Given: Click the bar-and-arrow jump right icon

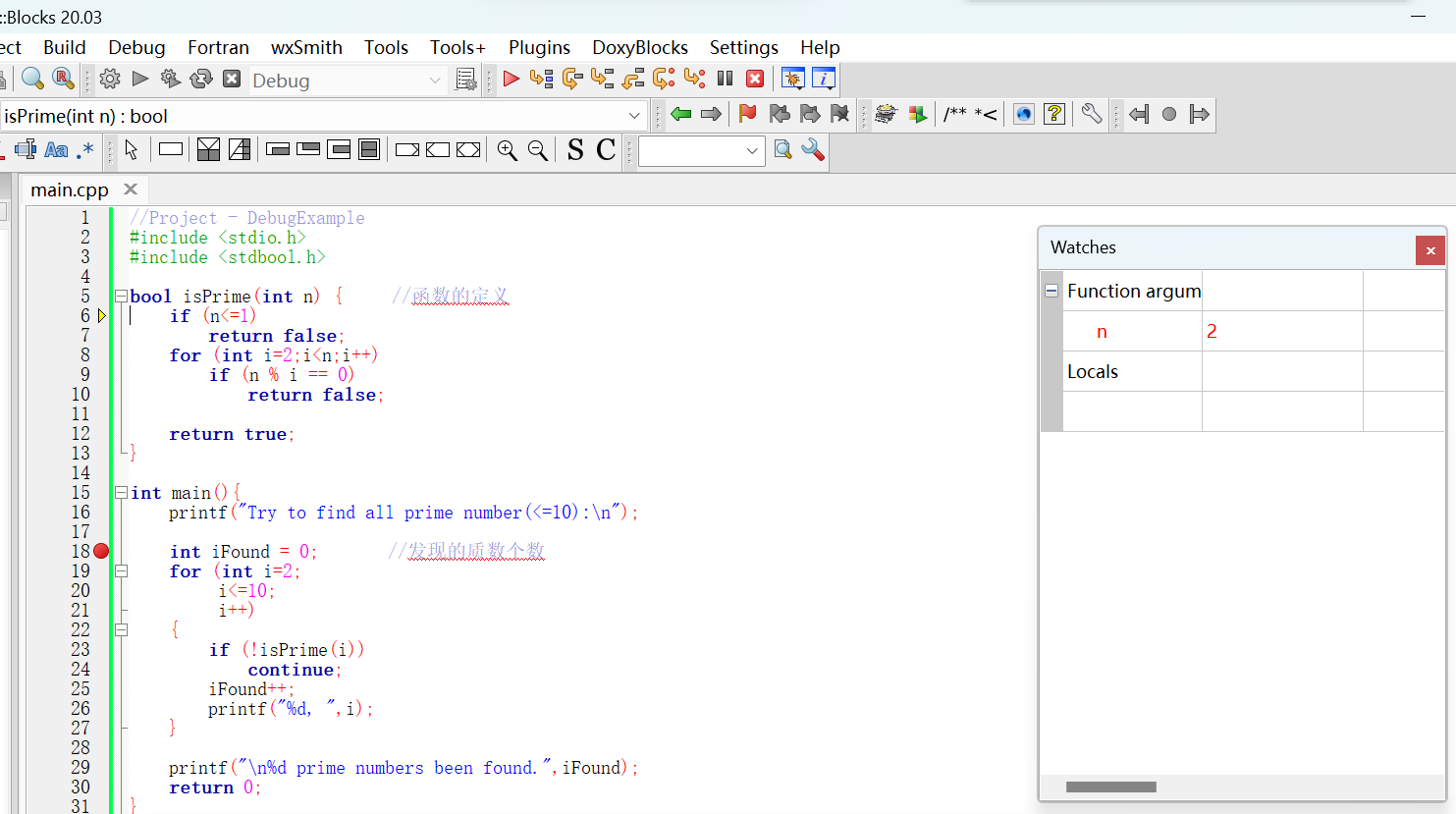Looking at the screenshot, I should tap(1199, 114).
